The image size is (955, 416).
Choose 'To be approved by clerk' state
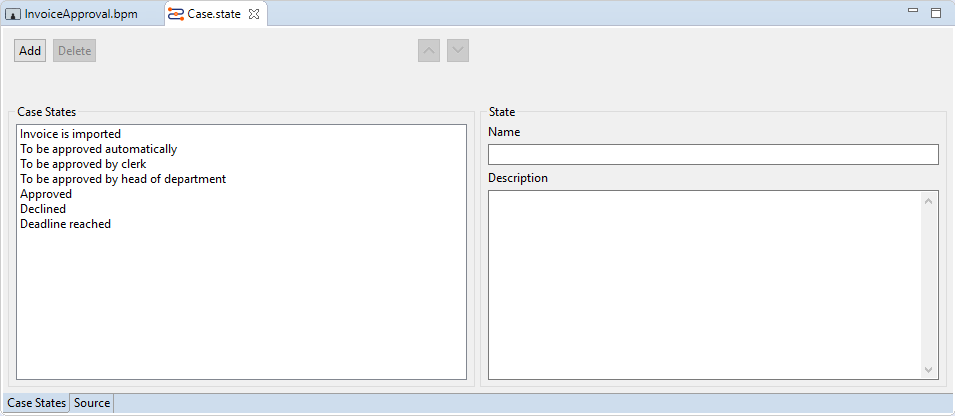pyautogui.click(x=83, y=164)
